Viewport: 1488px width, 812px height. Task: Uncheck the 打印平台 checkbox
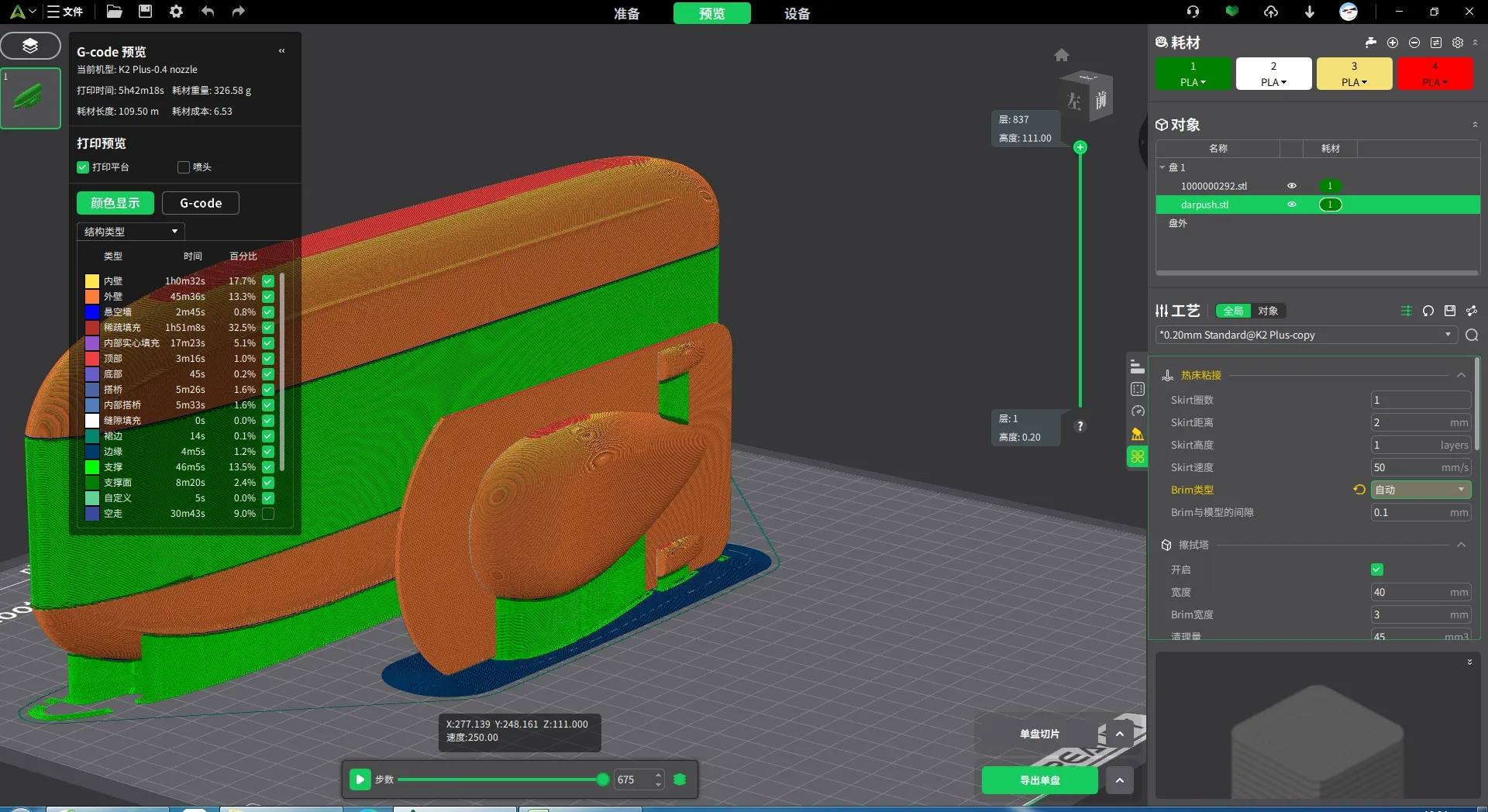[x=82, y=167]
